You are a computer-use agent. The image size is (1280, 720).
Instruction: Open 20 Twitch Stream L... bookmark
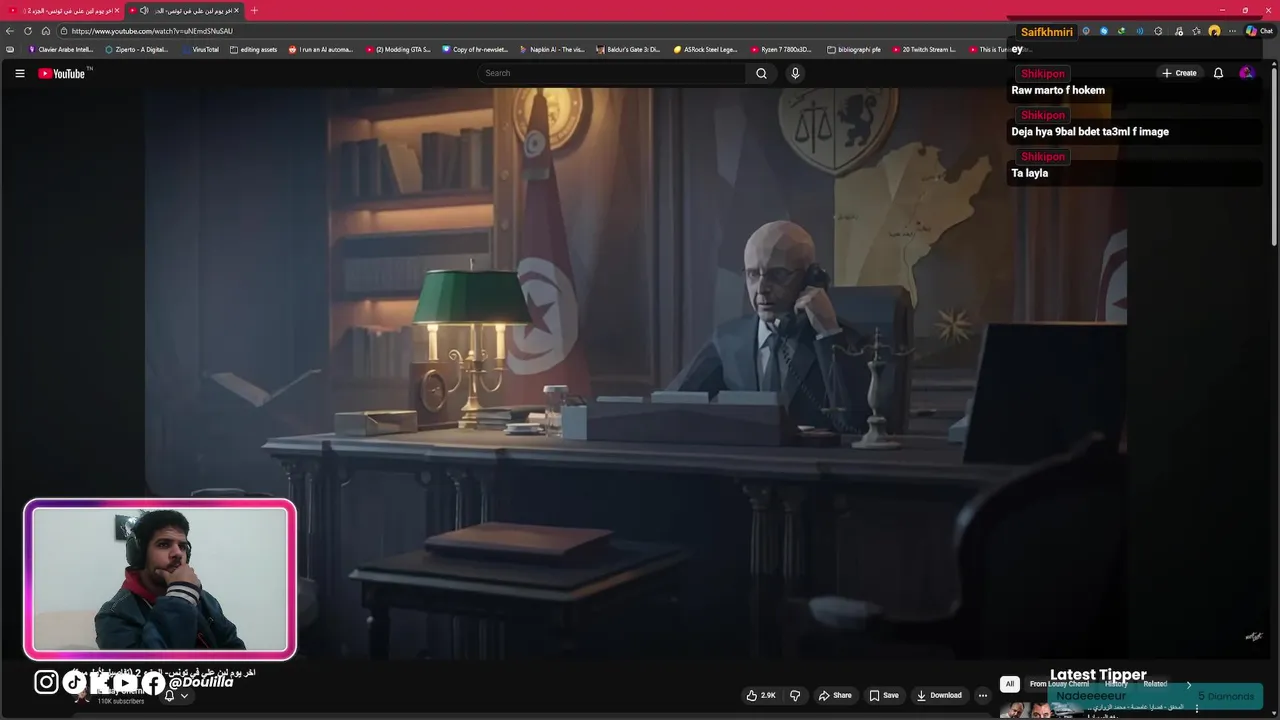(924, 49)
